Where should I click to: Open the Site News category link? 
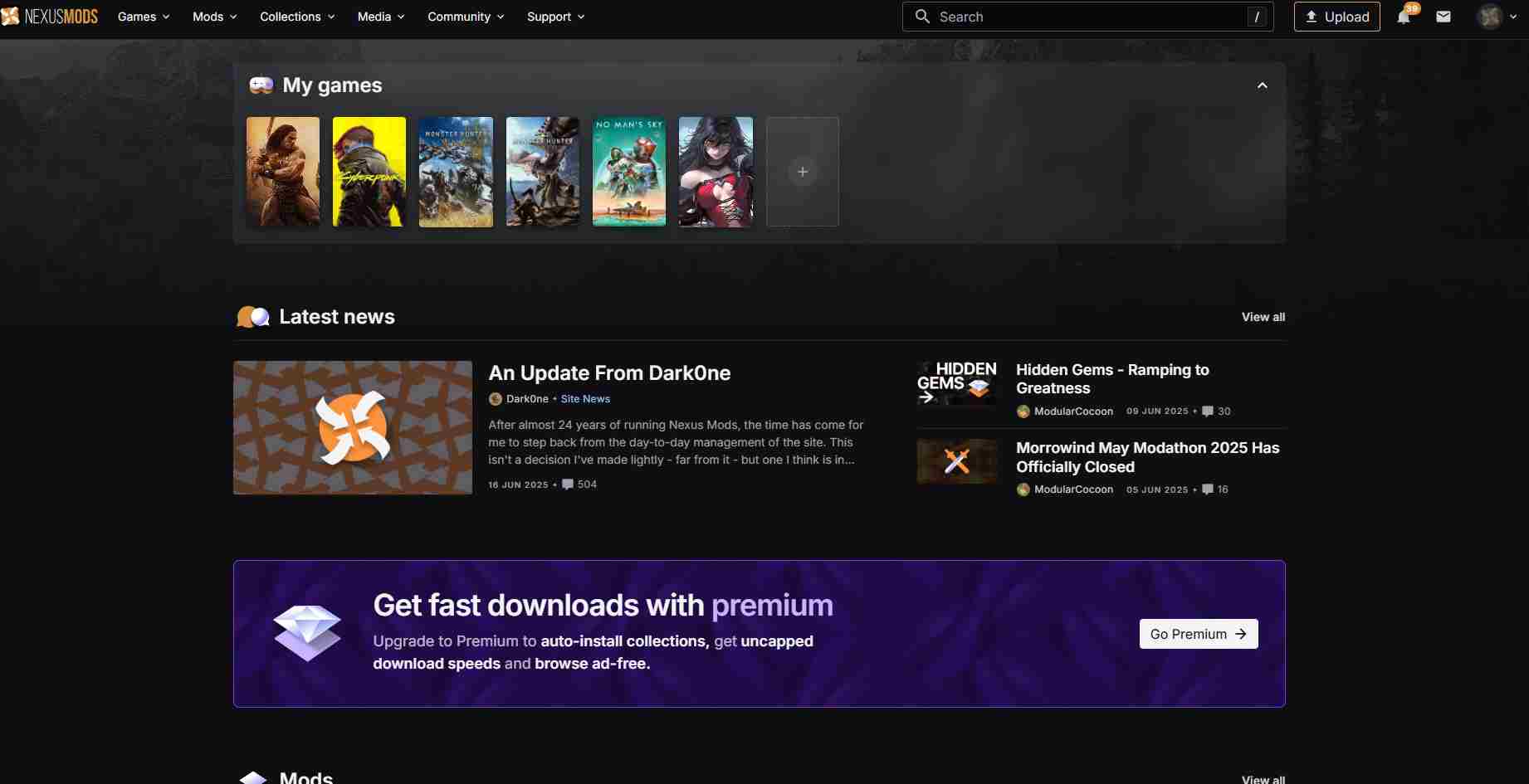[x=585, y=399]
